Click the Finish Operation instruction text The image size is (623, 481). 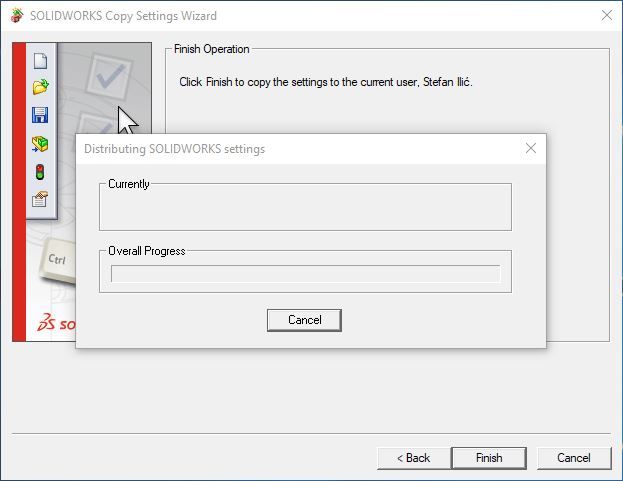point(325,82)
